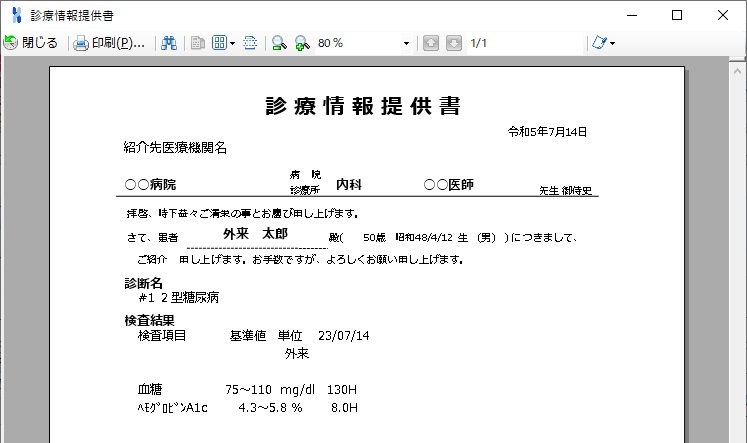Click the 検査項目 column header
This screenshot has width=747, height=443.
(162, 336)
